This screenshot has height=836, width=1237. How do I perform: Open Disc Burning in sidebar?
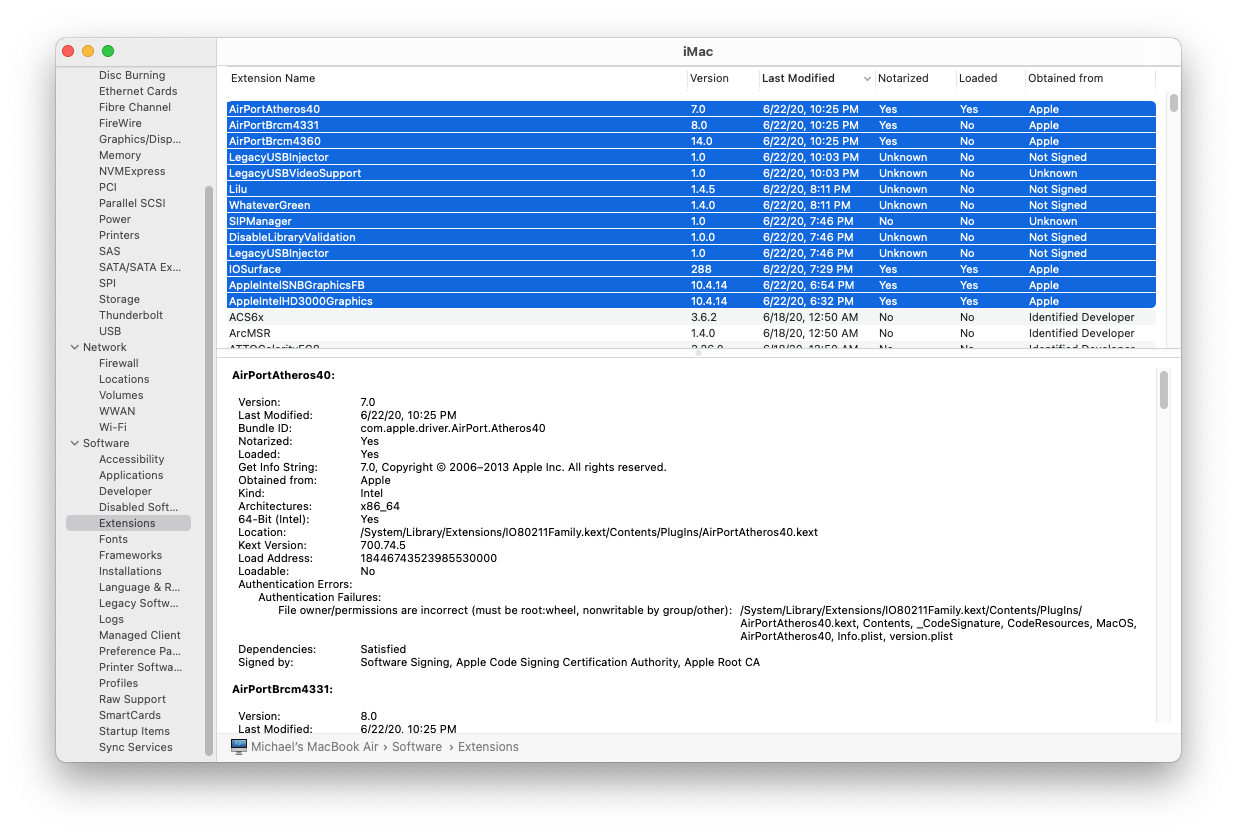pyautogui.click(x=132, y=75)
